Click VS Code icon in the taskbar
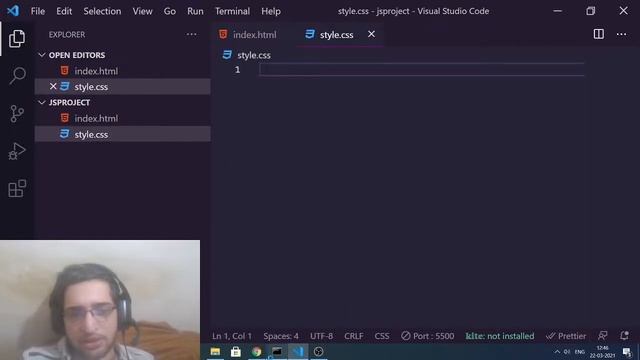 (x=298, y=351)
